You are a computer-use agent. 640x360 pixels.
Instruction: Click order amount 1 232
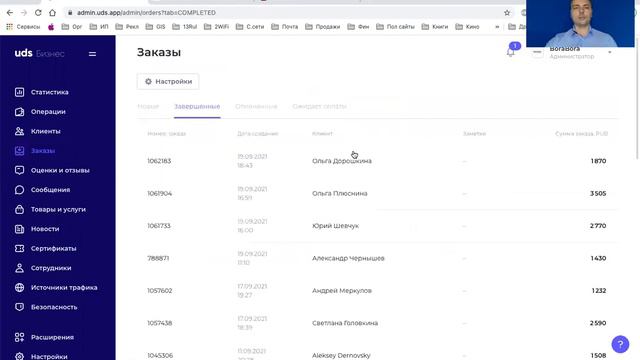(599, 291)
